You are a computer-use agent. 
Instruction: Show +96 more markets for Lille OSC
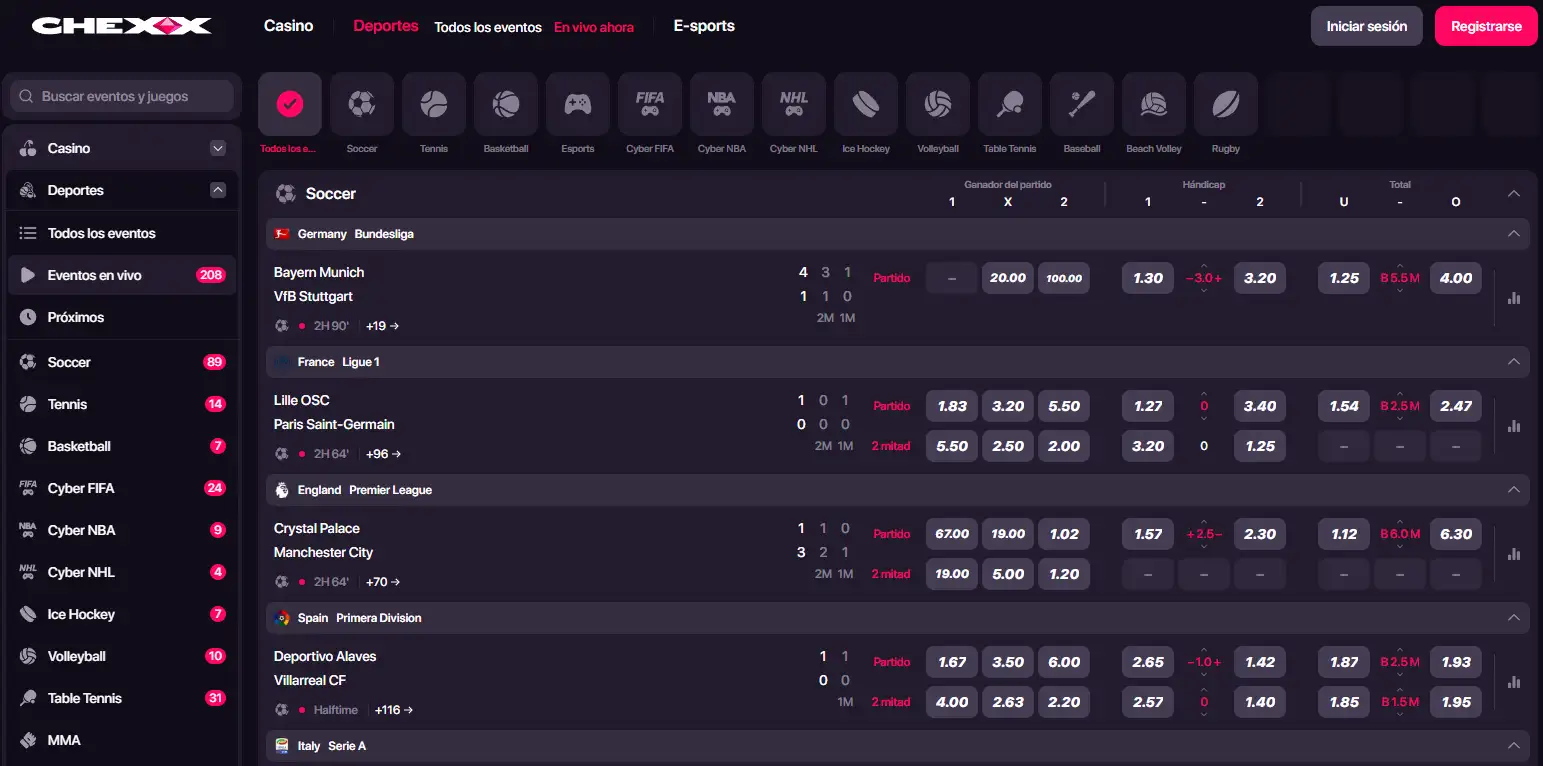pyautogui.click(x=383, y=454)
